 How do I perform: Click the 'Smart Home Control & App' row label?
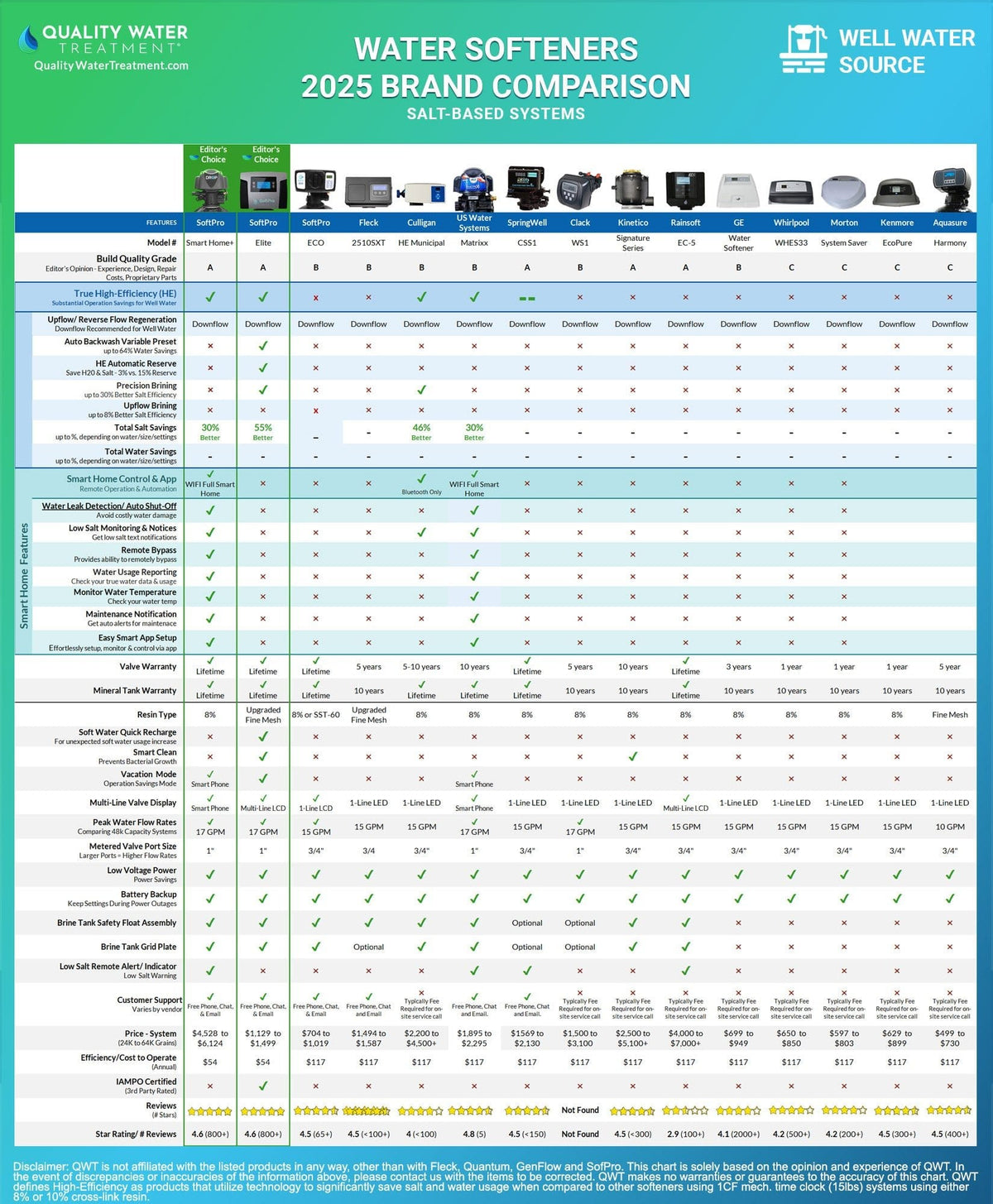pos(122,478)
